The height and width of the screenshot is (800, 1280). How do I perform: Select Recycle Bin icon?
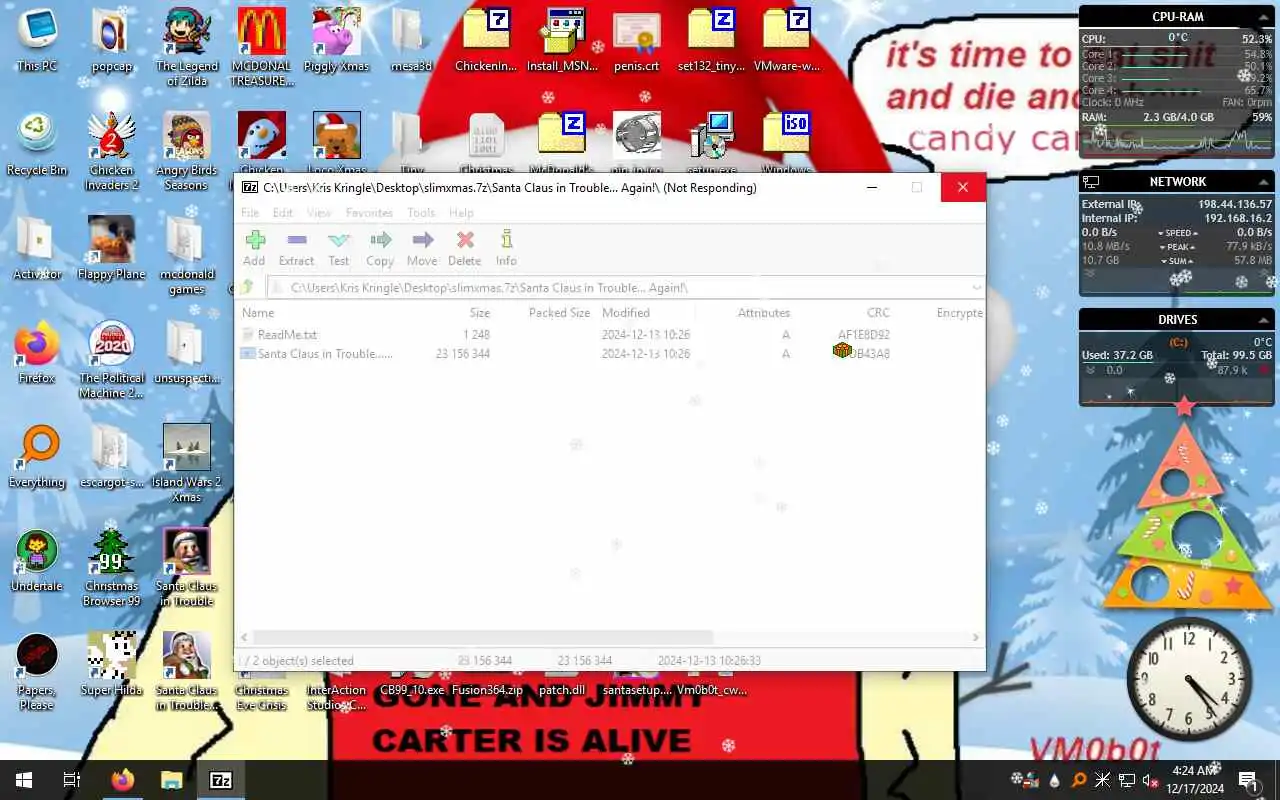[x=37, y=145]
